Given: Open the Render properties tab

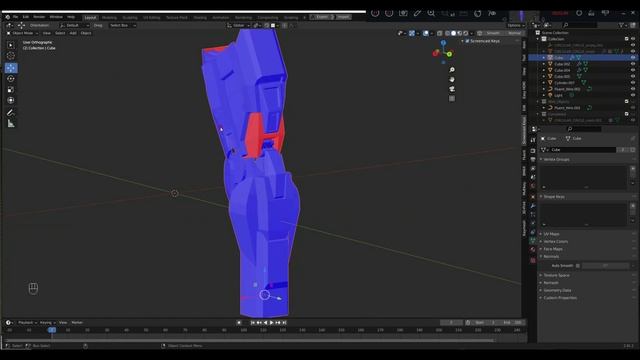Looking at the screenshot, I should (x=533, y=151).
